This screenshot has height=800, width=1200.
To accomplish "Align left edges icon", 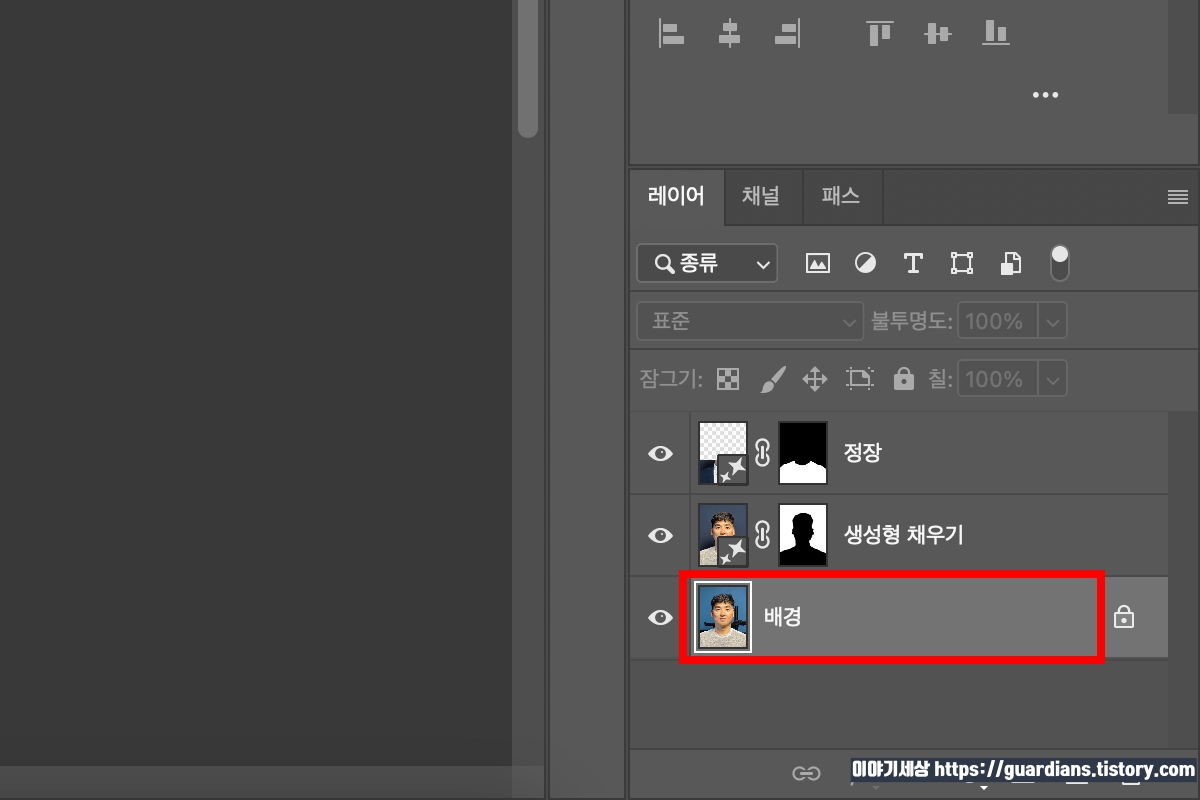I will (671, 33).
